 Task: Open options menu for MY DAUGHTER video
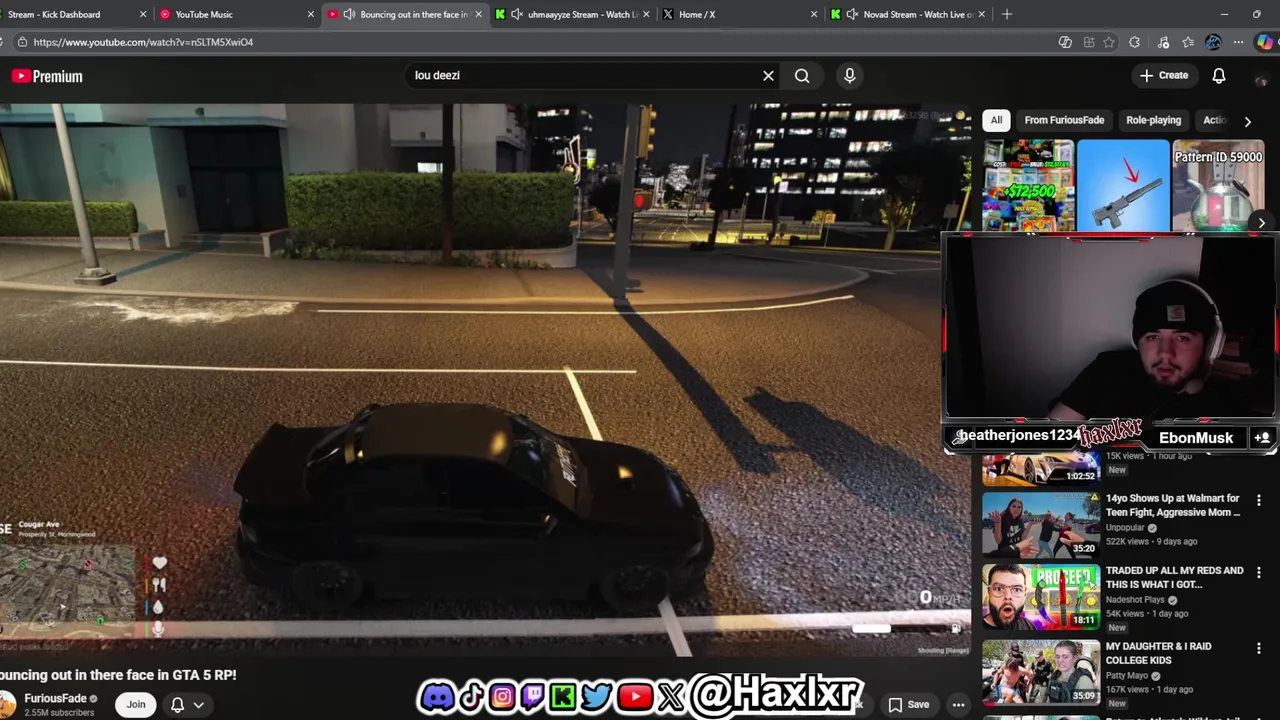point(1259,648)
